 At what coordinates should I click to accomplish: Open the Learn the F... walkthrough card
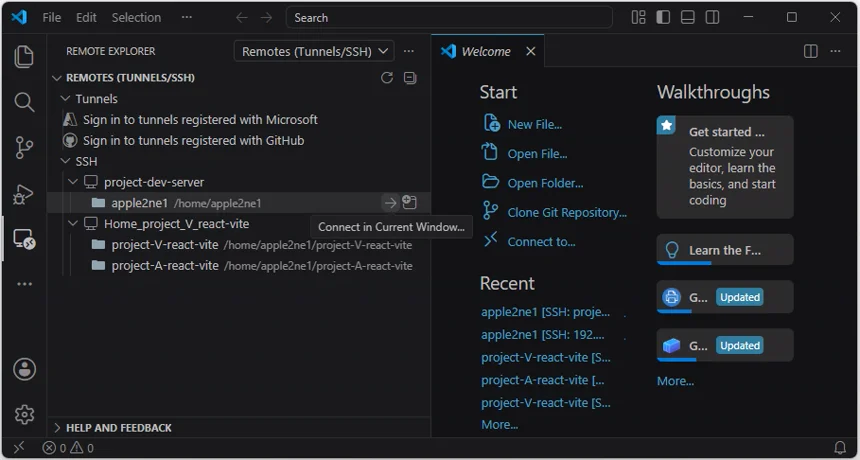tap(725, 249)
